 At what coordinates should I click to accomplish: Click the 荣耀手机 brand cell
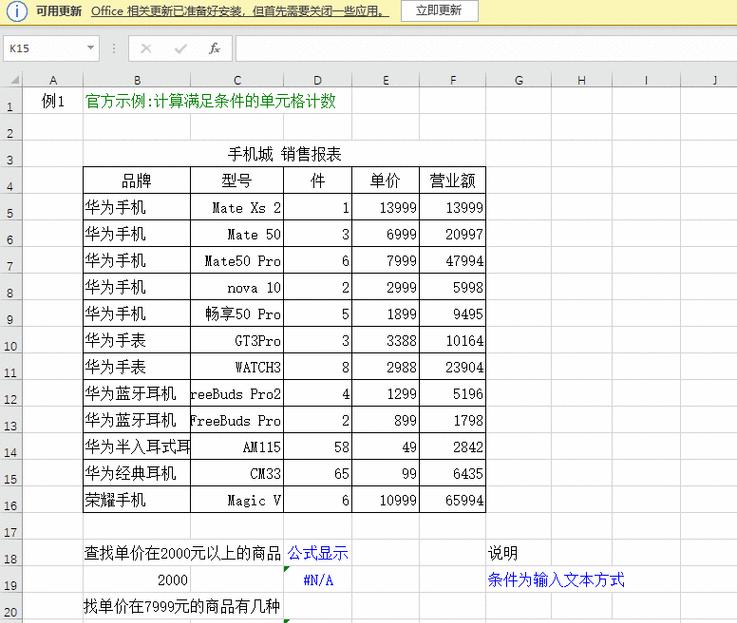pos(137,500)
